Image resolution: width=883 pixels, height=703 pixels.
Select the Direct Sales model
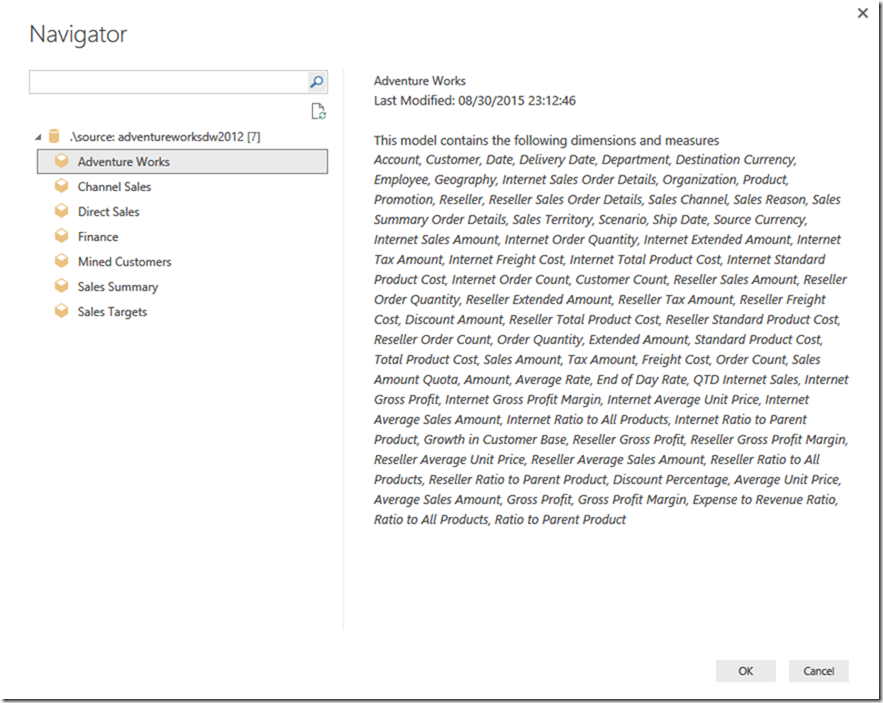pos(109,211)
